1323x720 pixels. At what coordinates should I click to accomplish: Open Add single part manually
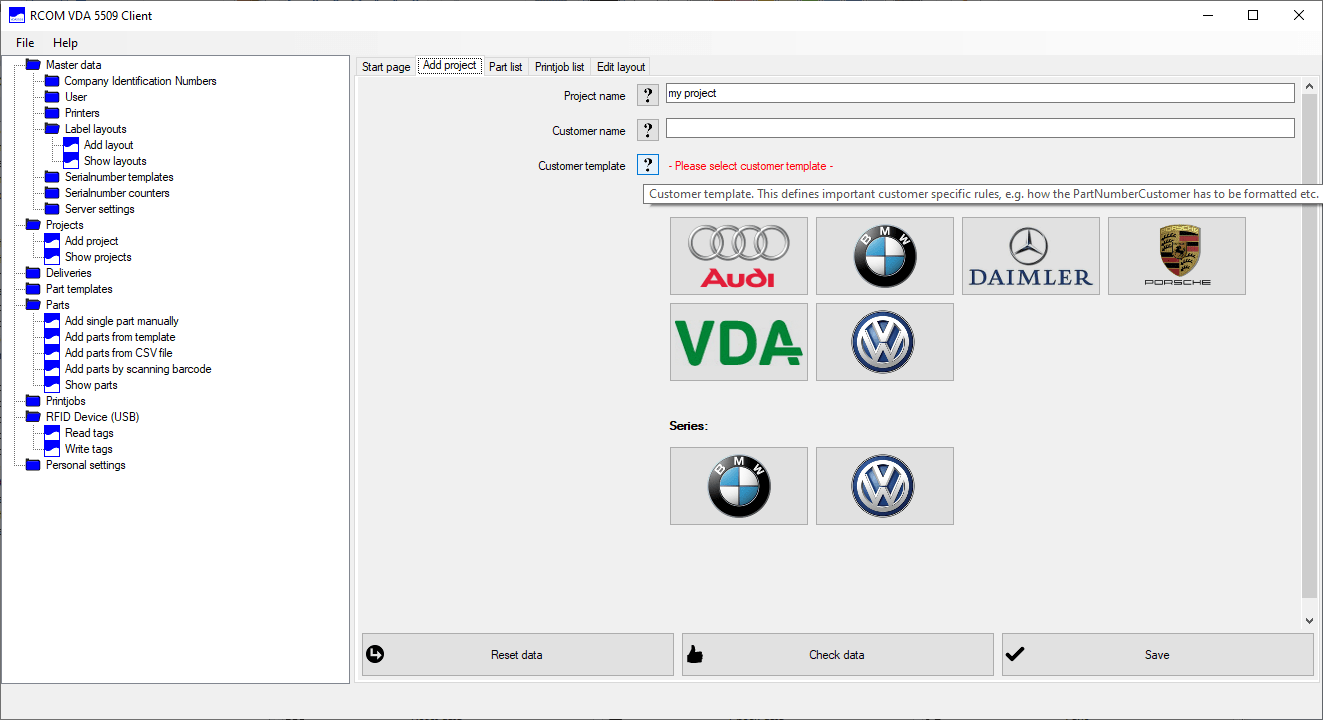(122, 321)
